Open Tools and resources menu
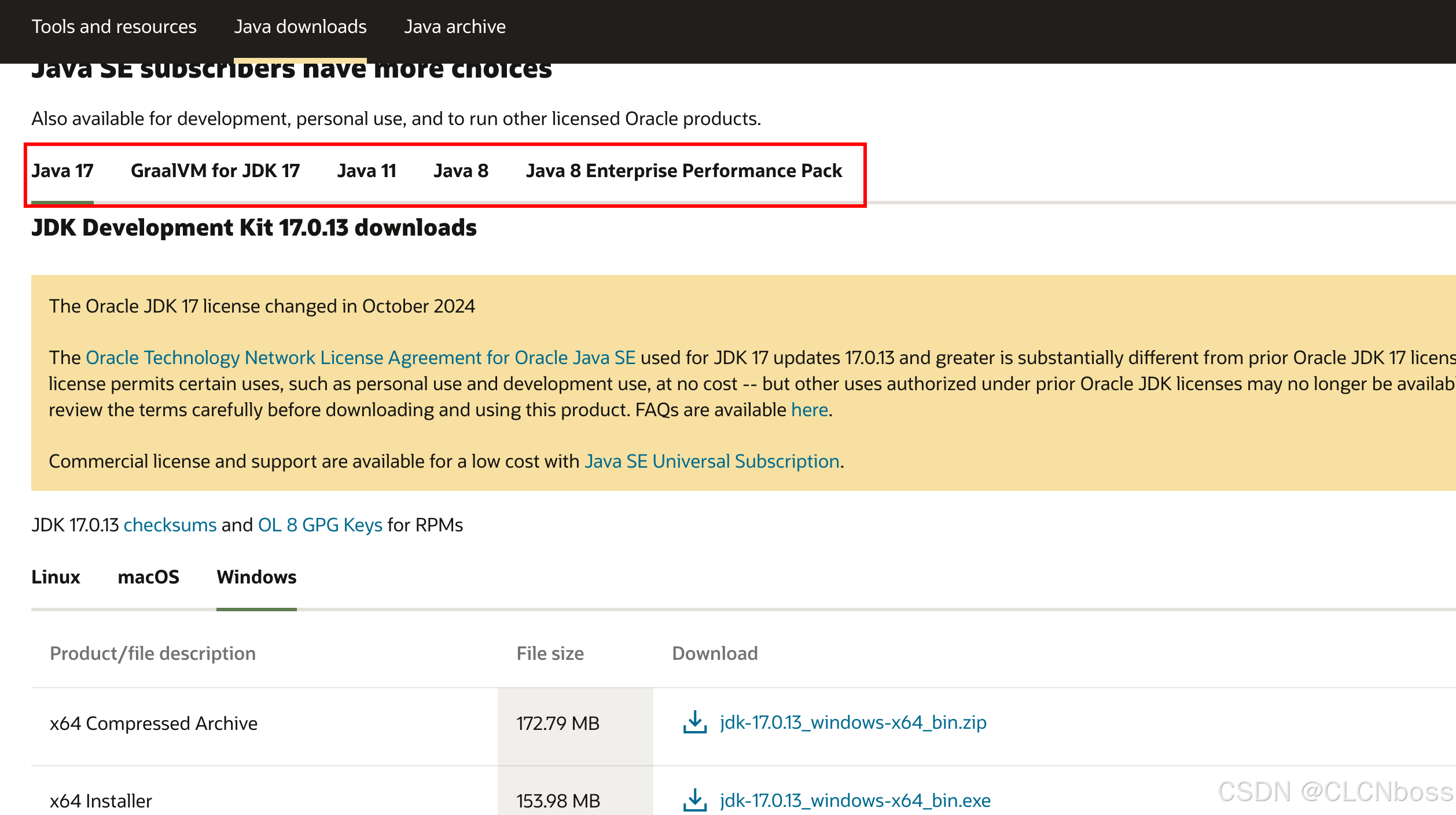 [114, 27]
